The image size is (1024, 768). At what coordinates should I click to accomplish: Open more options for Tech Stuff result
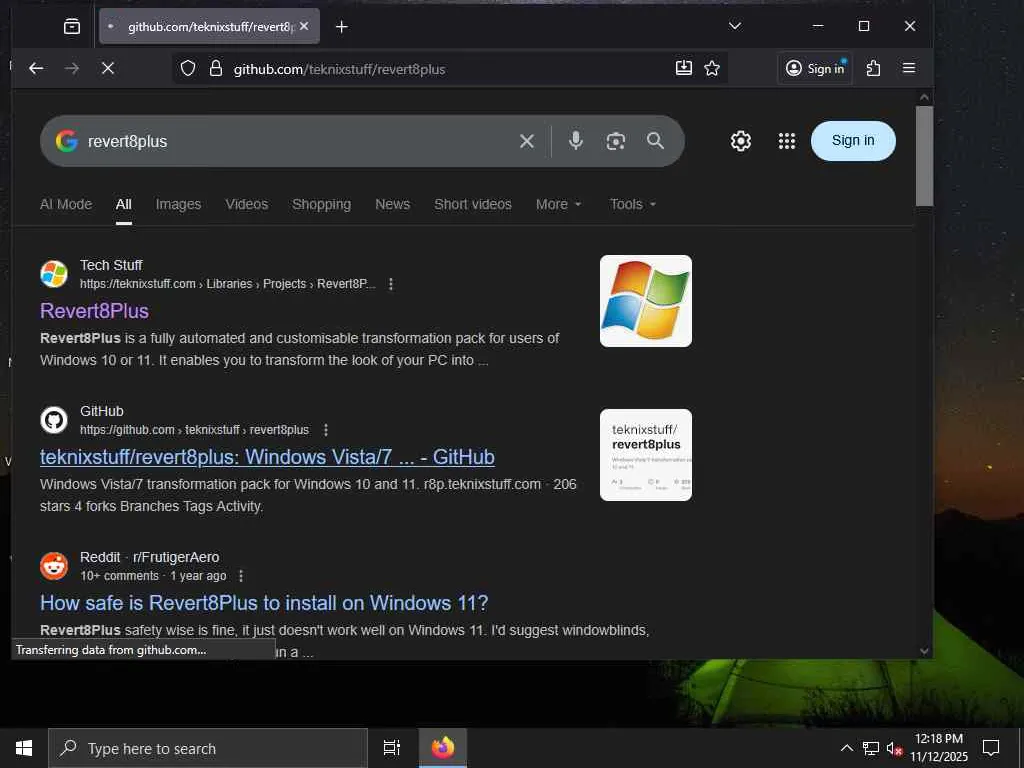coord(391,284)
